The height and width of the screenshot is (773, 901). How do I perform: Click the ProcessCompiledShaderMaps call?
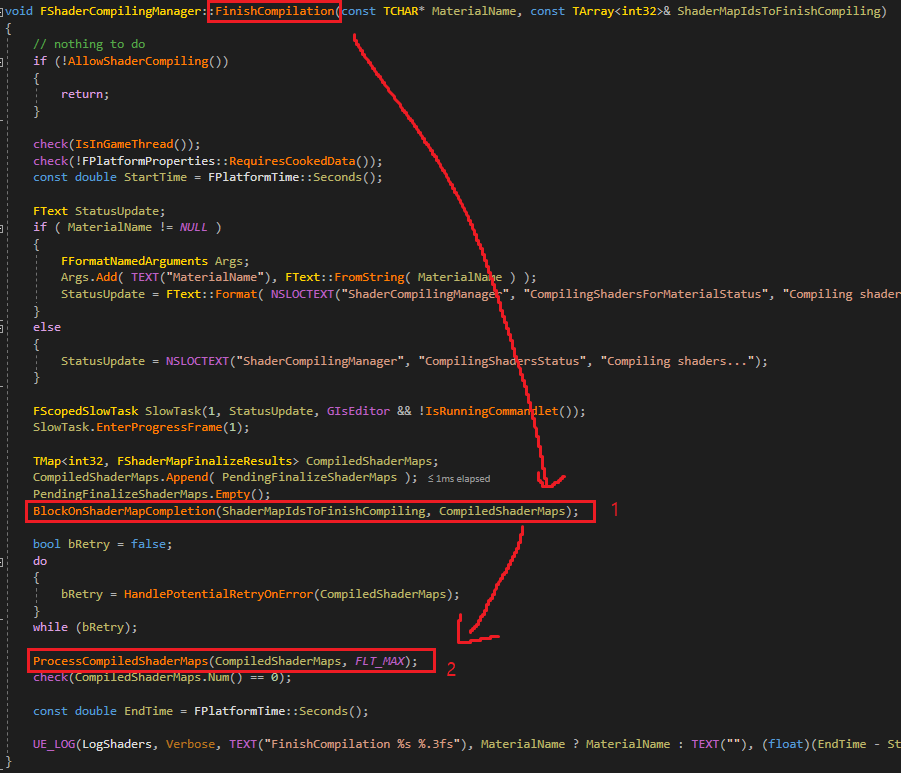coord(120,661)
